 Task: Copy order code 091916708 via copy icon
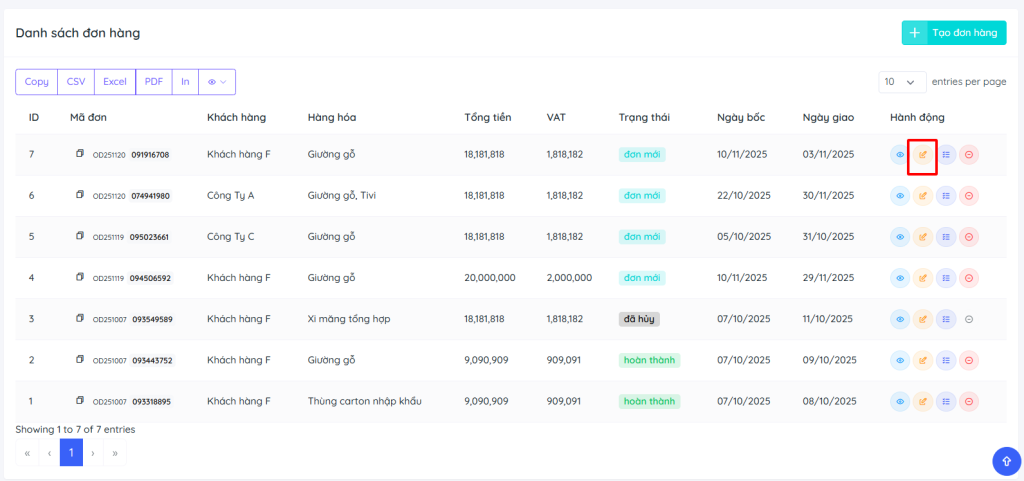coord(80,154)
